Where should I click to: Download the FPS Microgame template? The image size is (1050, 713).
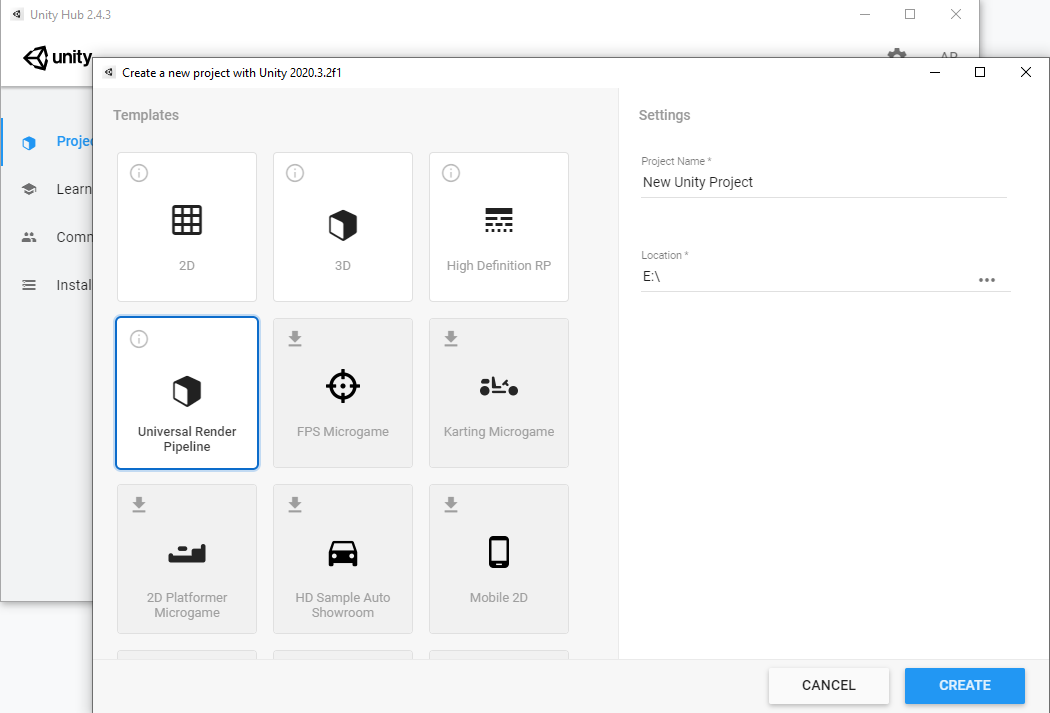[295, 339]
